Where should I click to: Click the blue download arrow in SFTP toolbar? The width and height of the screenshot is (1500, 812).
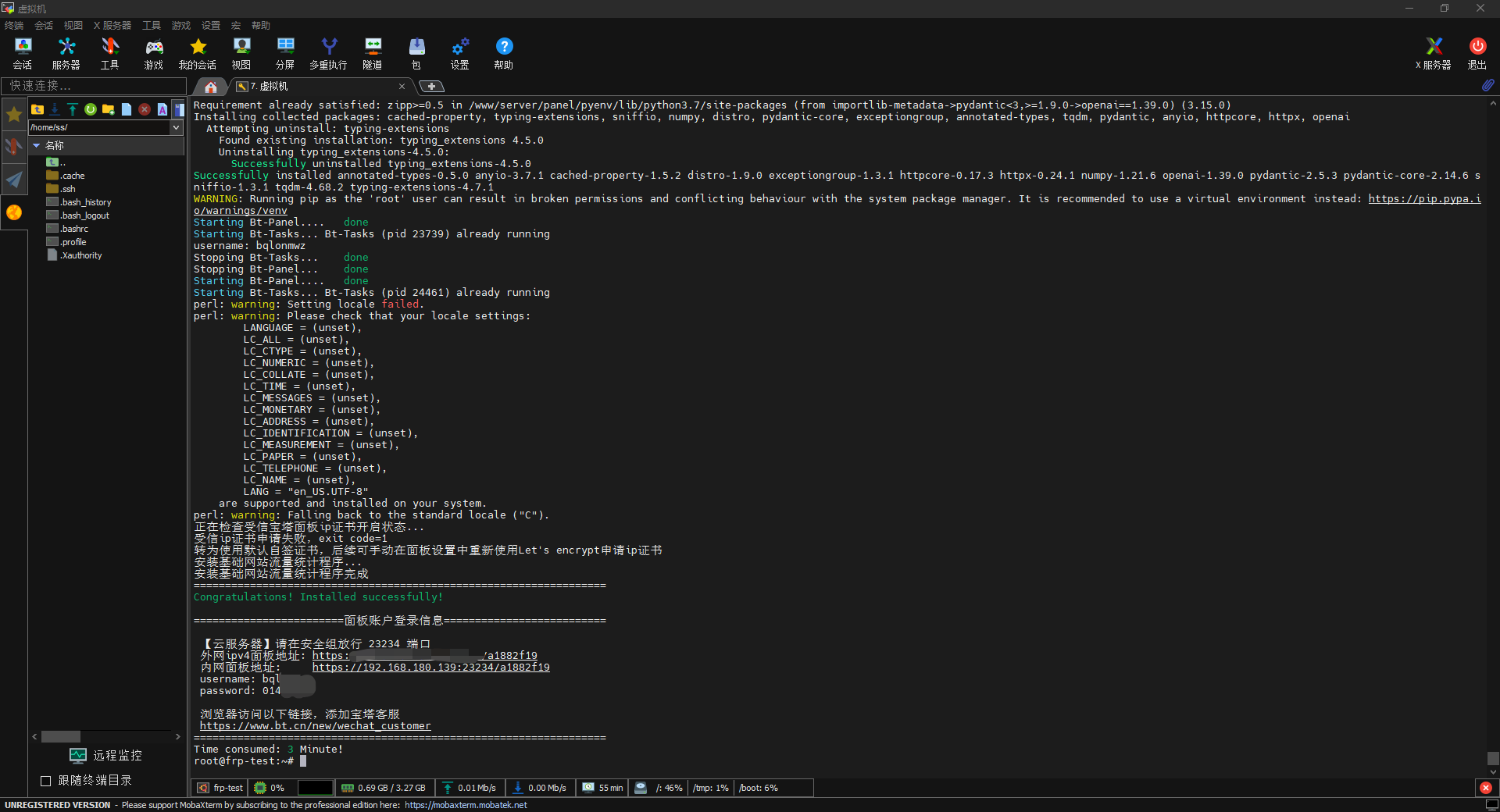(55, 109)
